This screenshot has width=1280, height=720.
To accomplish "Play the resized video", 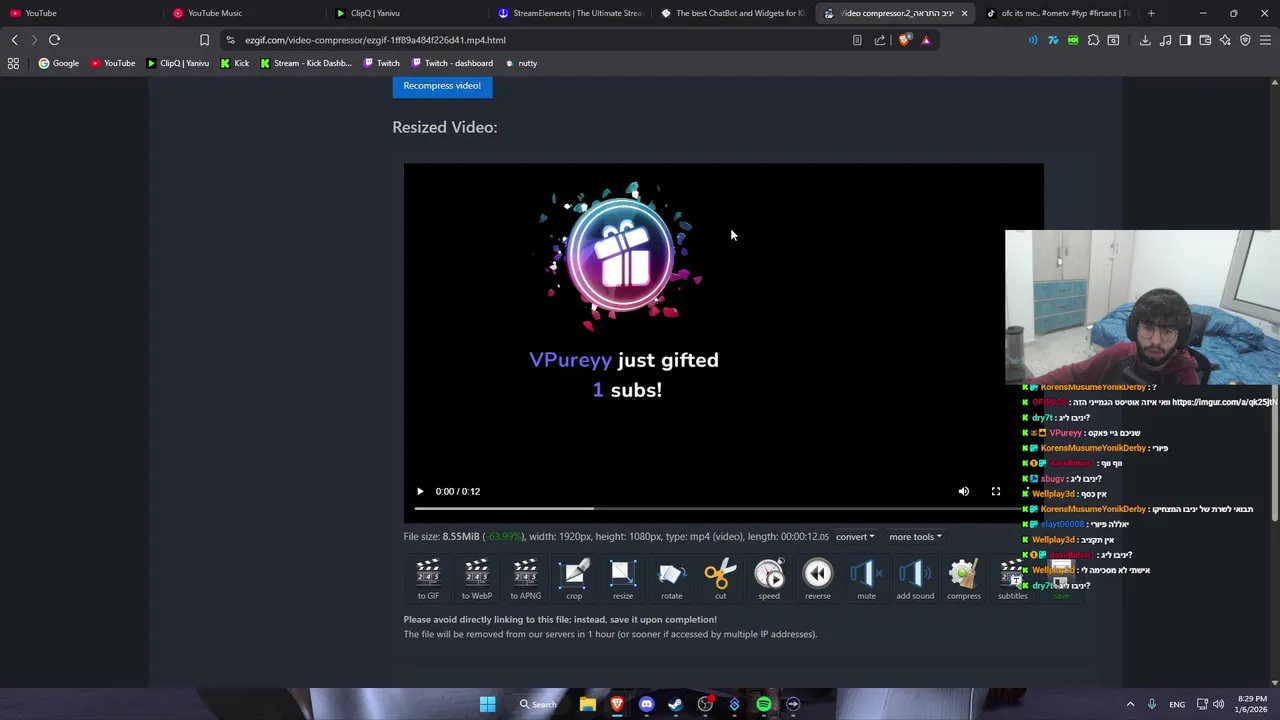I will [420, 491].
